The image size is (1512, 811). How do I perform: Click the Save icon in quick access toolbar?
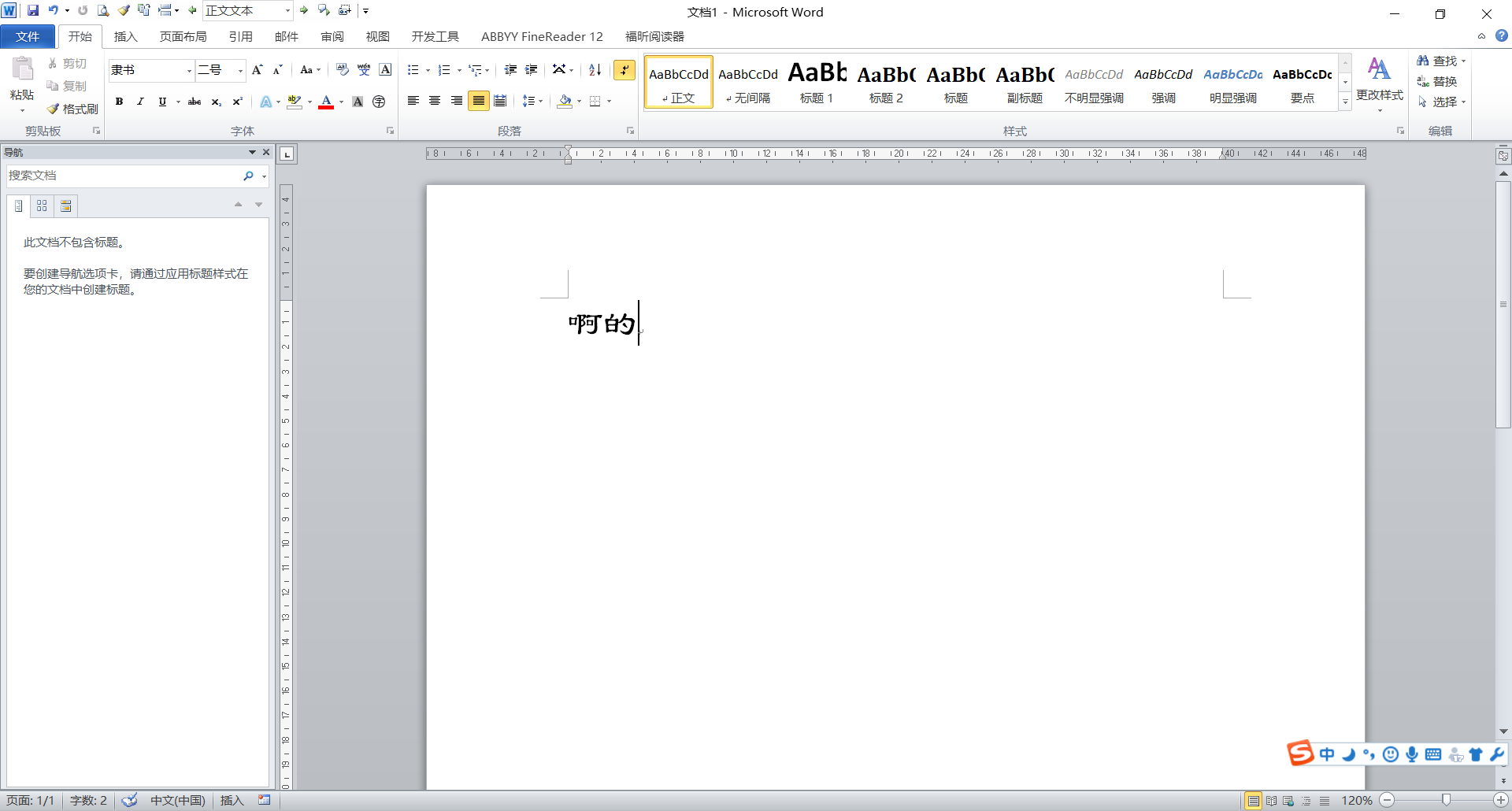[33, 10]
